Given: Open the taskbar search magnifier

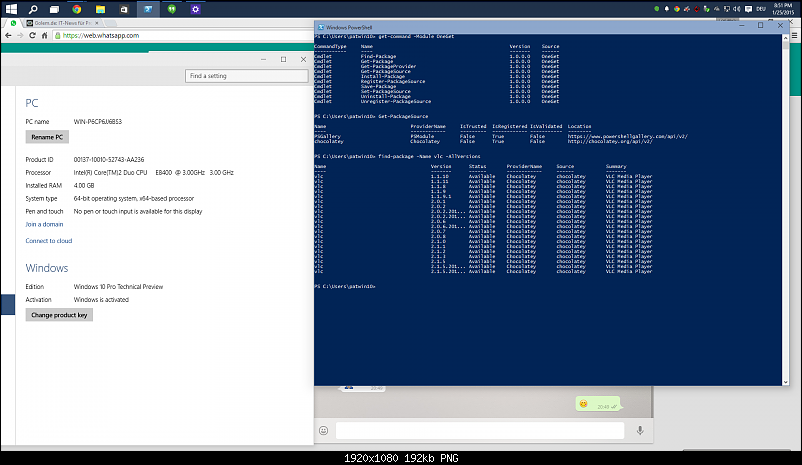Looking at the screenshot, I should (x=33, y=9).
